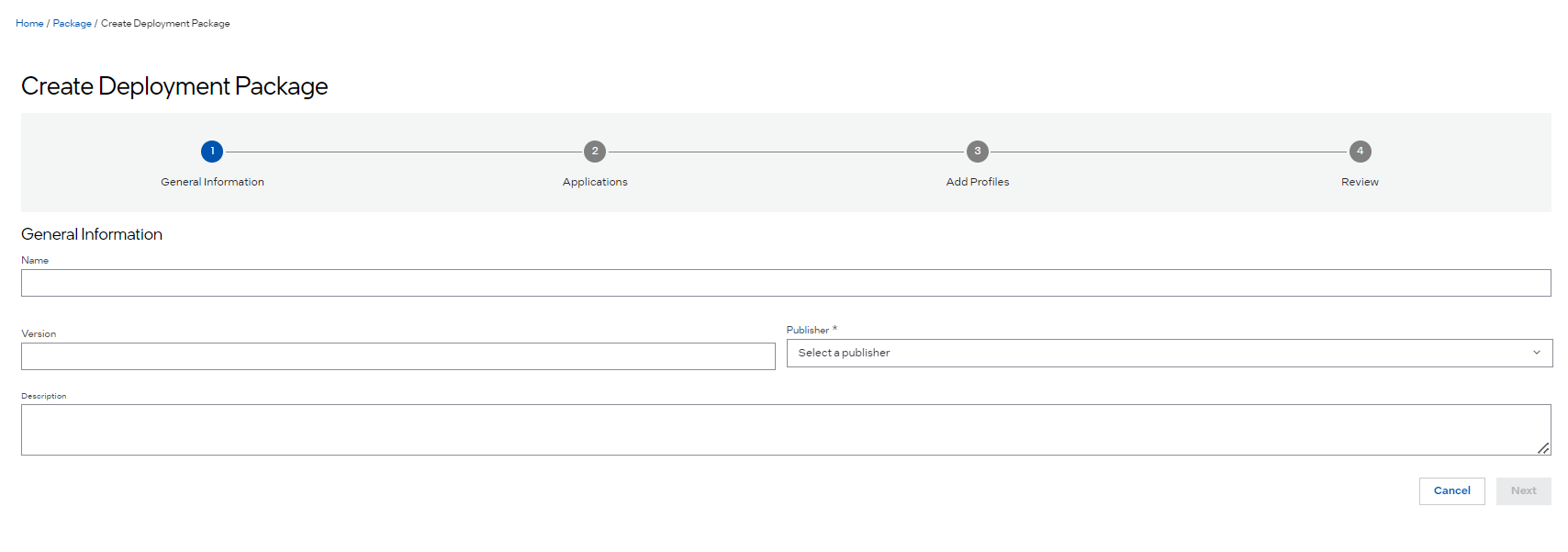
Task: Click the step 1 circle icon
Action: click(212, 152)
